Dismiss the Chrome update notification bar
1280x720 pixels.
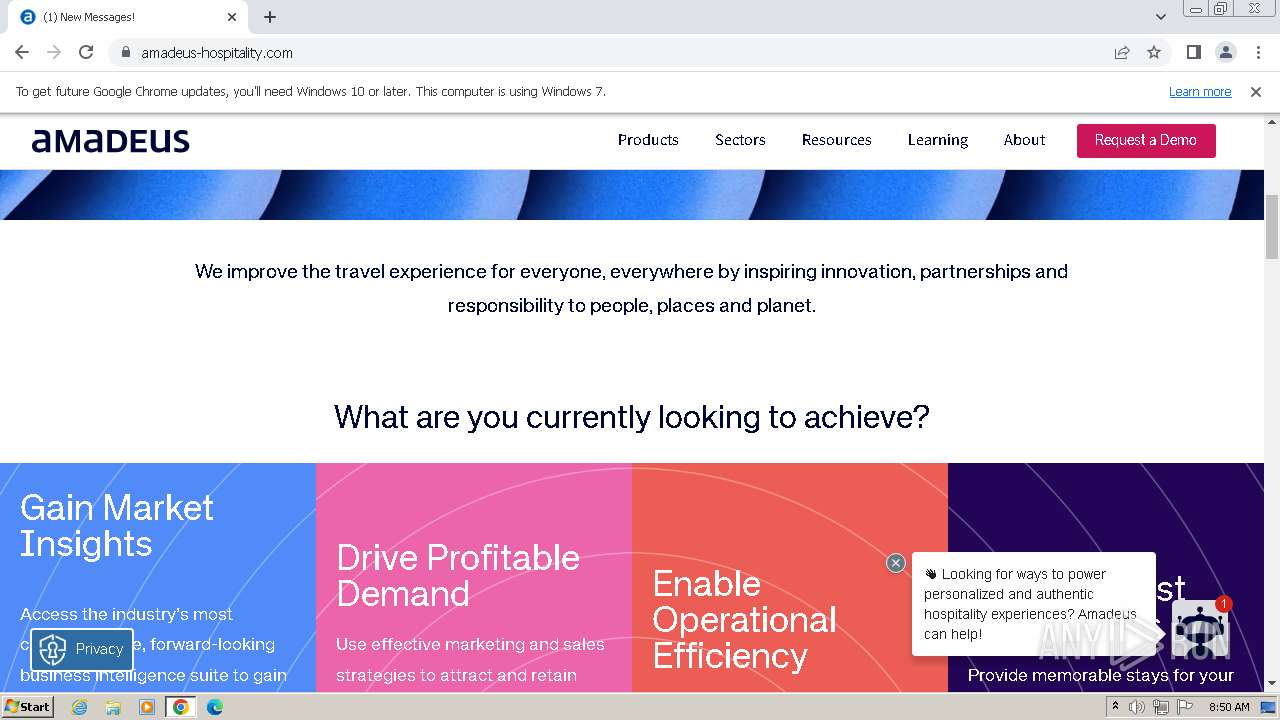(x=1256, y=91)
